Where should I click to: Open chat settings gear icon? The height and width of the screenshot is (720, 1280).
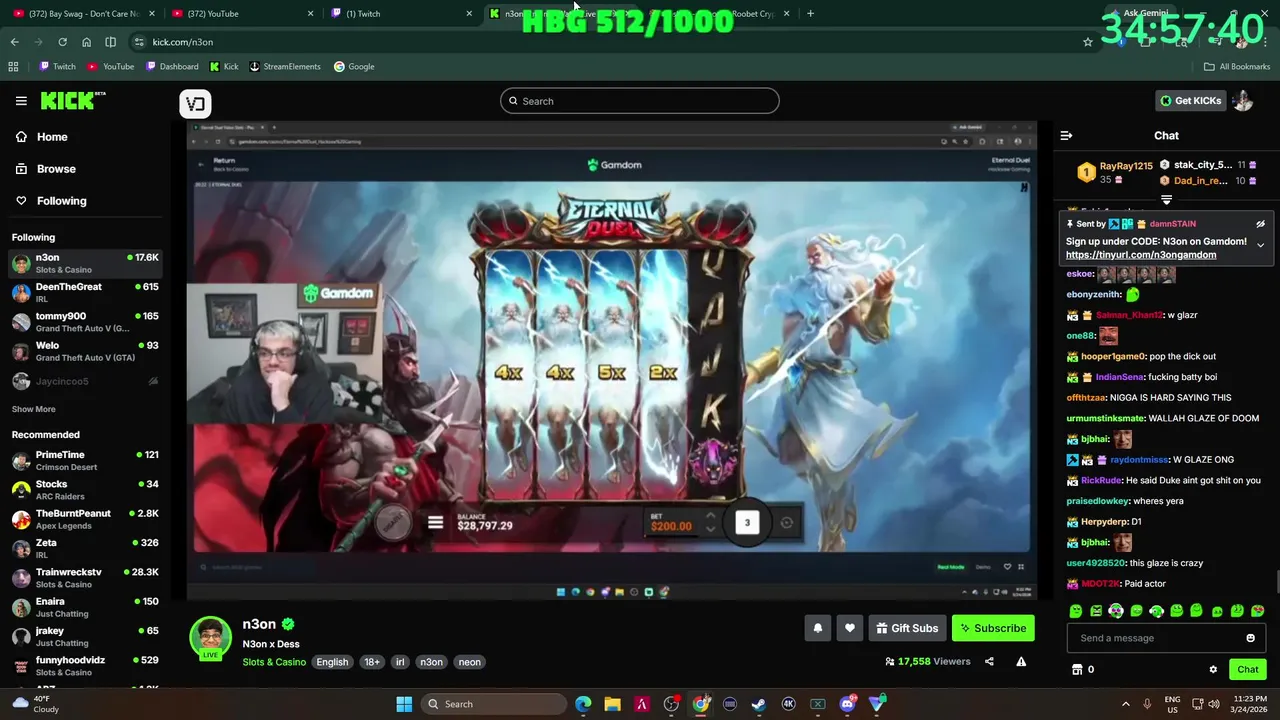click(1213, 669)
